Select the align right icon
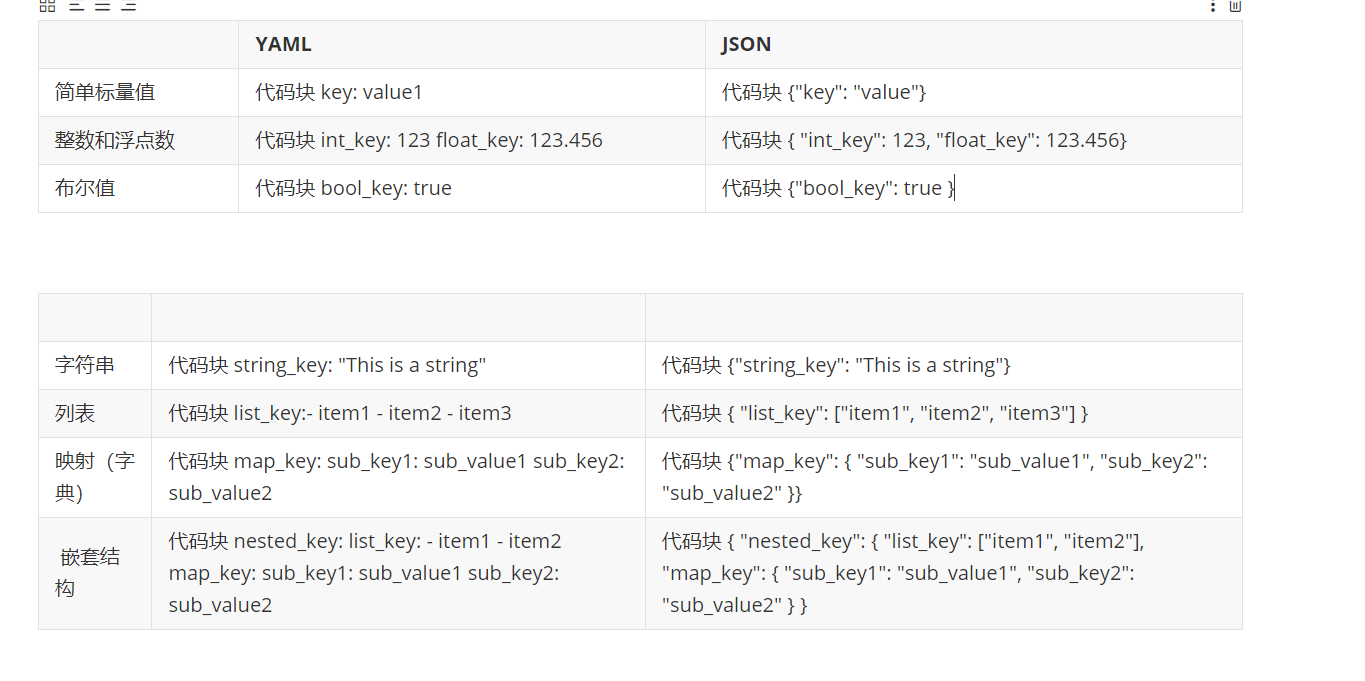Screen dimensions: 1365x681 pyautogui.click(x=128, y=5)
